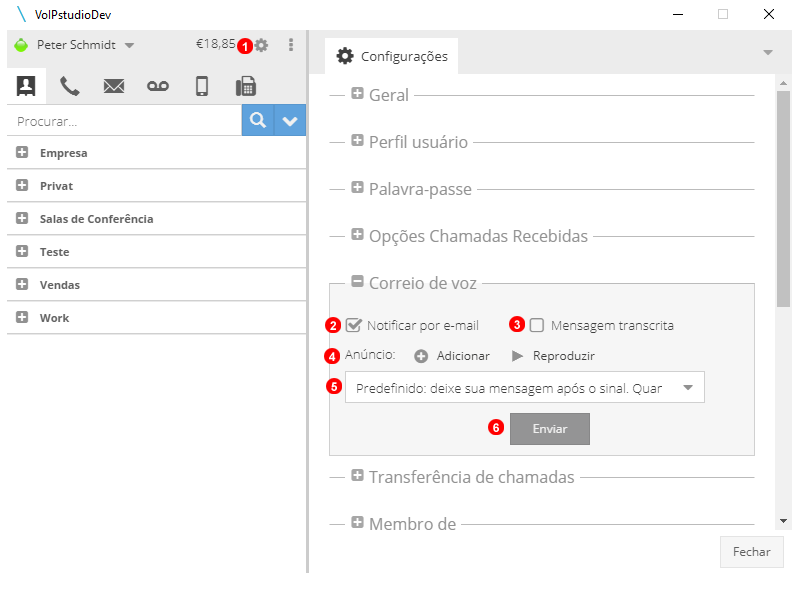Enable Mensagem transcrita checkbox

[x=536, y=325]
